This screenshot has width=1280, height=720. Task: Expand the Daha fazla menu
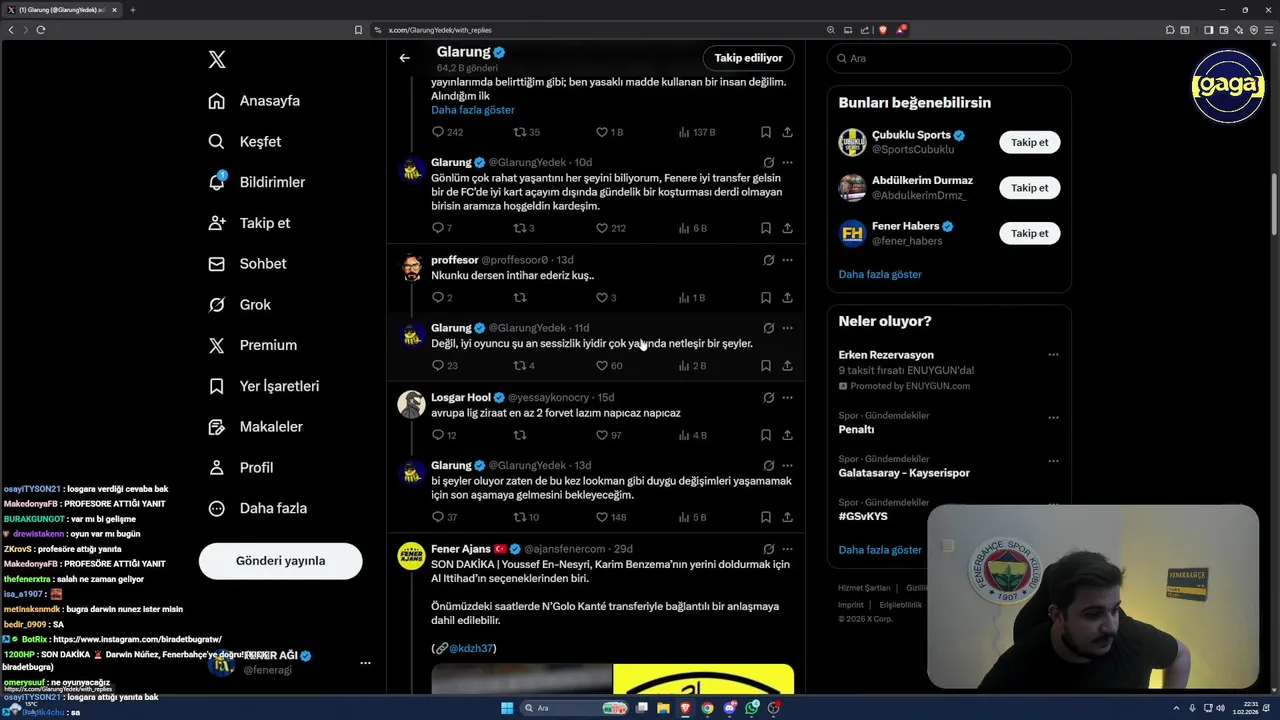tap(257, 508)
